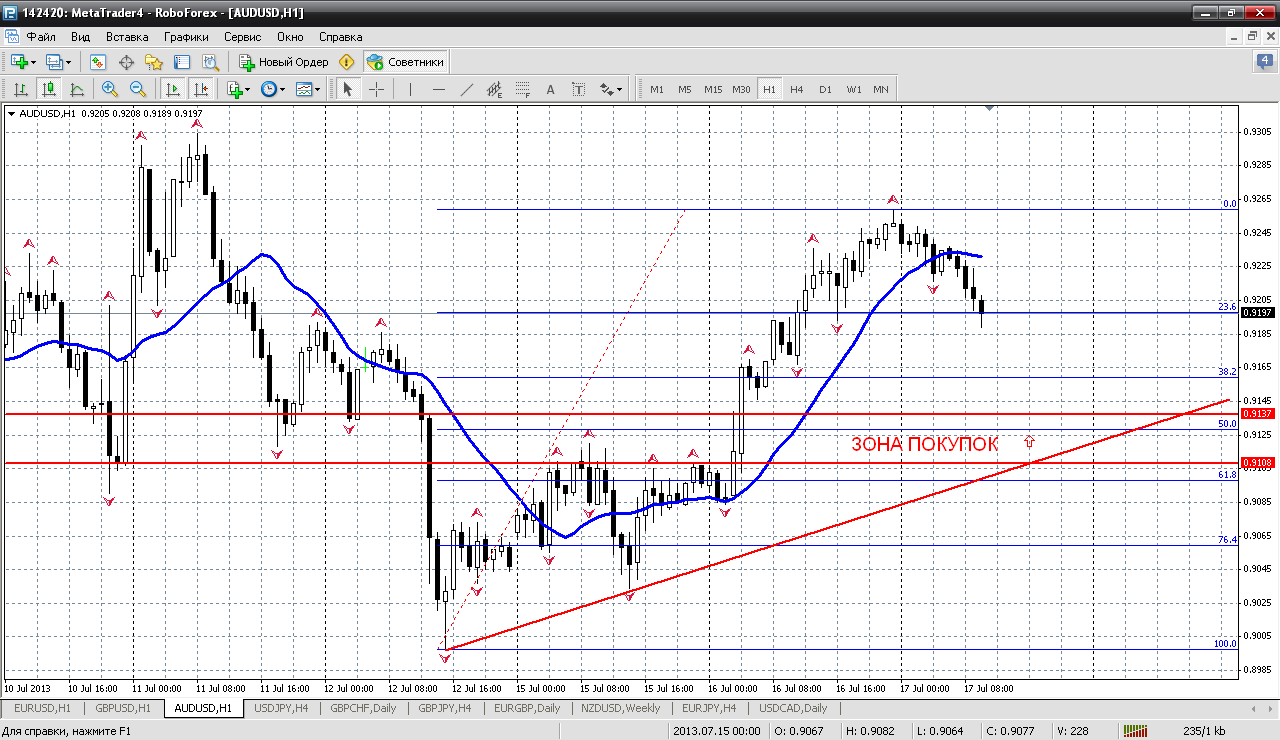1280x740 pixels.
Task: Select the trendline drawing tool
Action: pos(466,89)
